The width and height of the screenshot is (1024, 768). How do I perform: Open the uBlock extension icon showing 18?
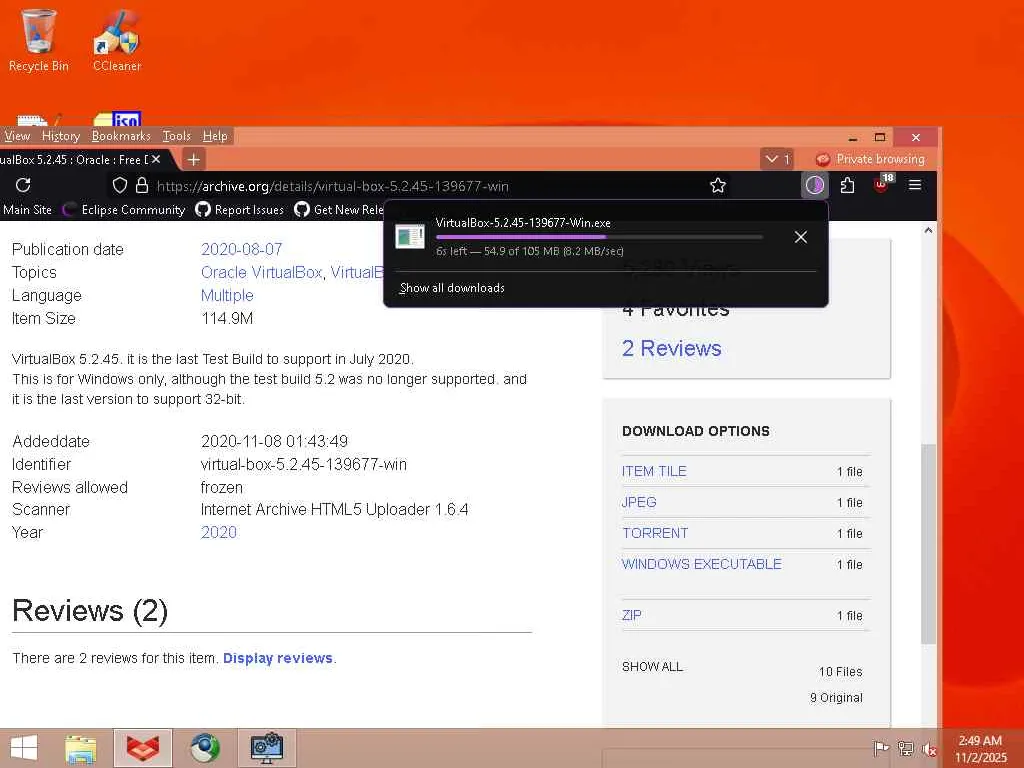click(882, 184)
